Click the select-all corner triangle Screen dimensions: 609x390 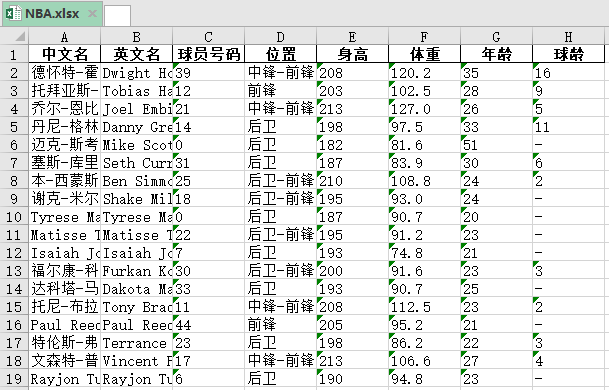20,37
